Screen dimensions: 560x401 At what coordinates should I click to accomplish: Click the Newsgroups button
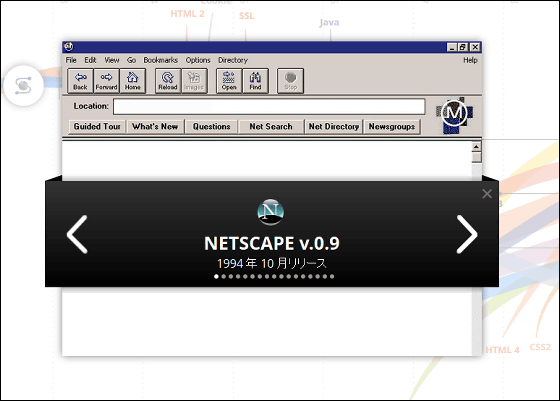392,126
